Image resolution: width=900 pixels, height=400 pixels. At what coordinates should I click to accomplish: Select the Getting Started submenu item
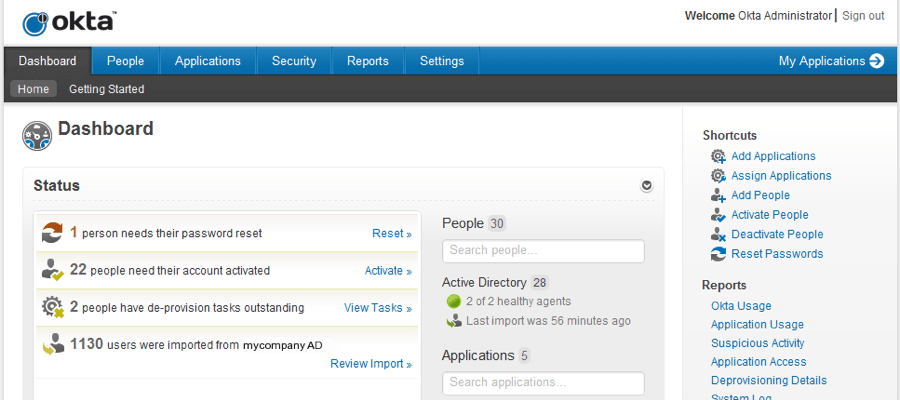point(107,90)
